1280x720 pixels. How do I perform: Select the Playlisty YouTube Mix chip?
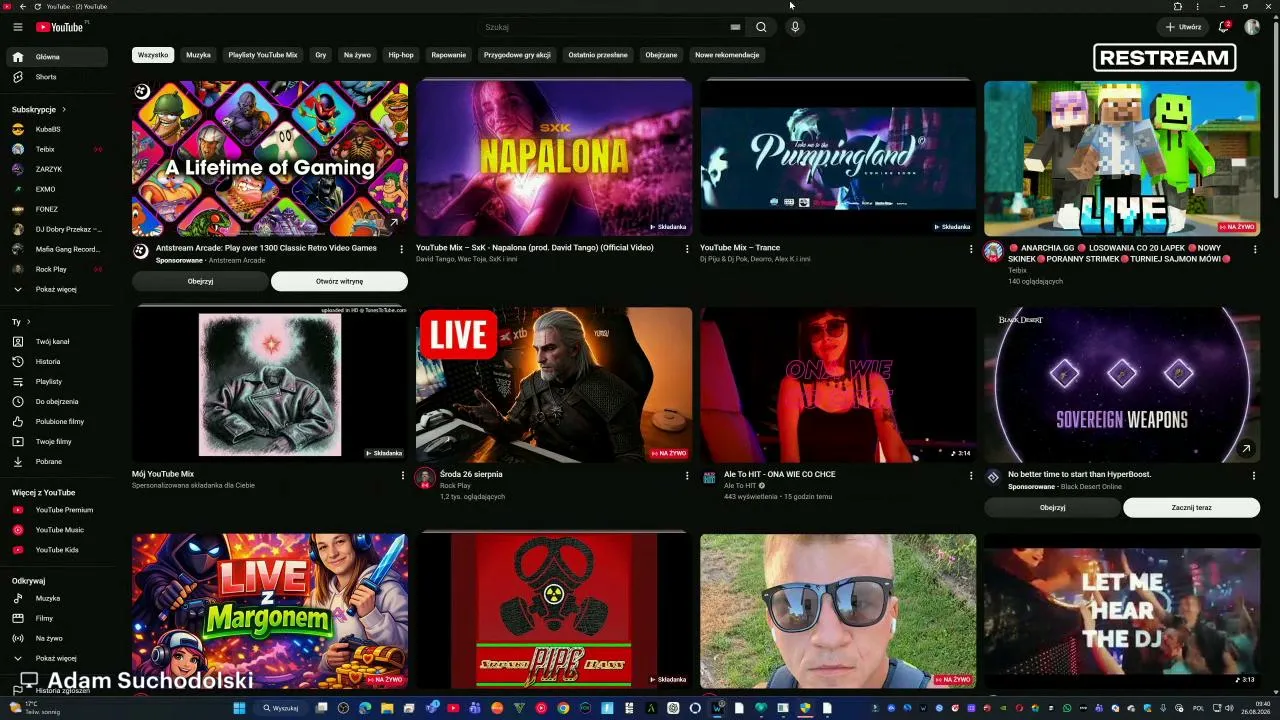263,55
